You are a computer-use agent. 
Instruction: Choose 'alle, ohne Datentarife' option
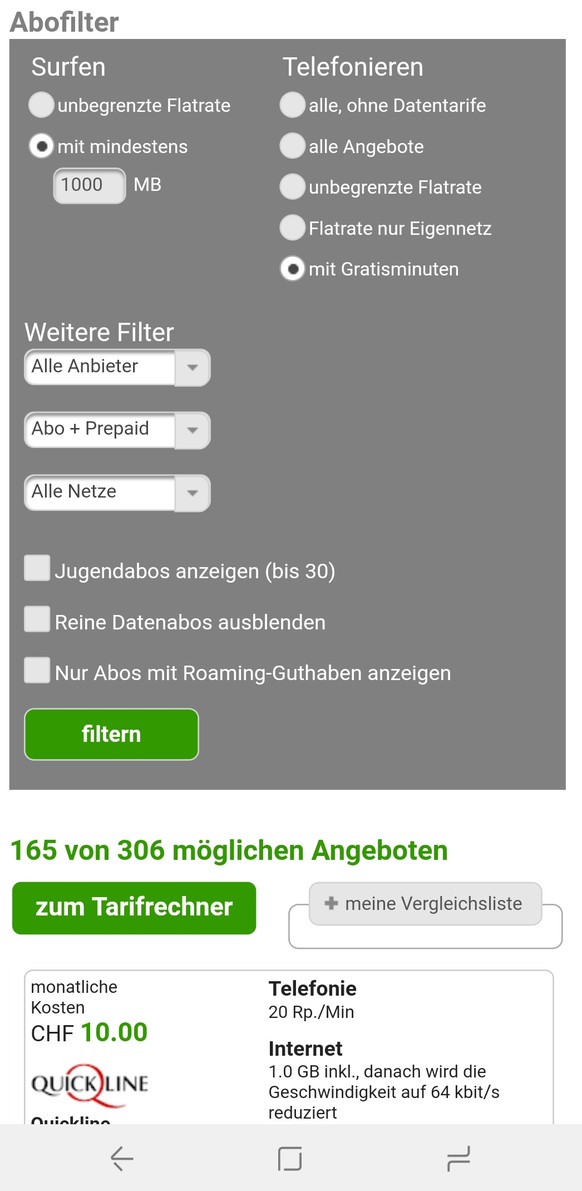tap(292, 106)
